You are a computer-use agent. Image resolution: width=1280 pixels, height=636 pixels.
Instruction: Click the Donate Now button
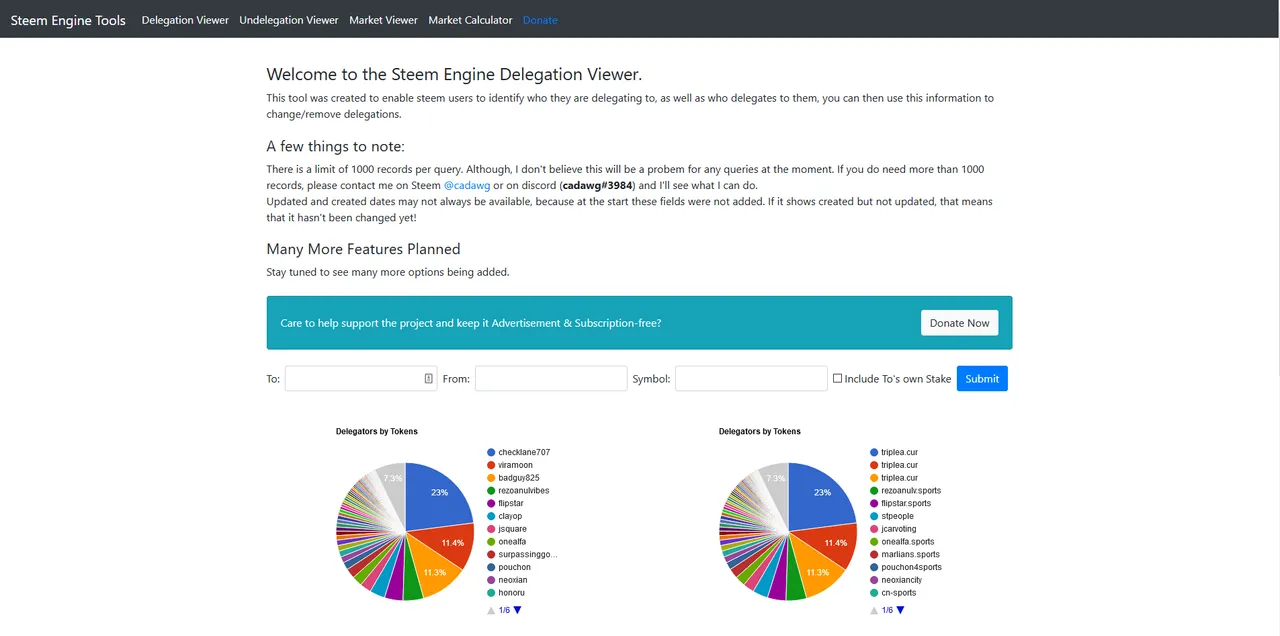click(959, 323)
